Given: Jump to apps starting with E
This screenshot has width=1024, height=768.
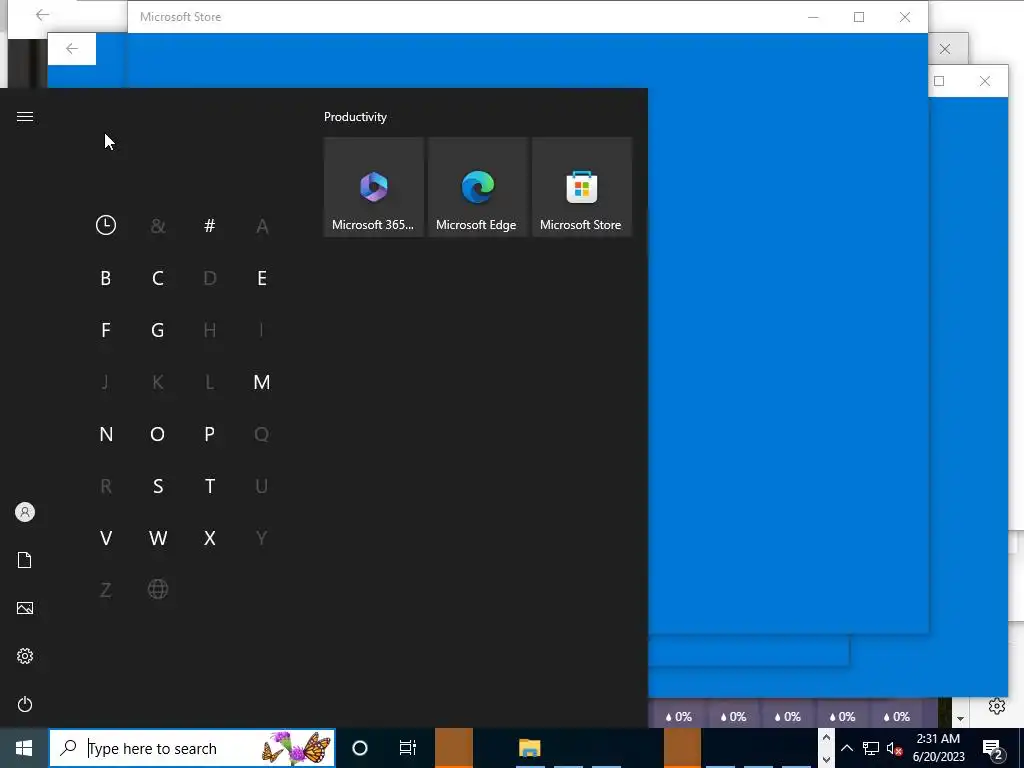Looking at the screenshot, I should pos(262,278).
